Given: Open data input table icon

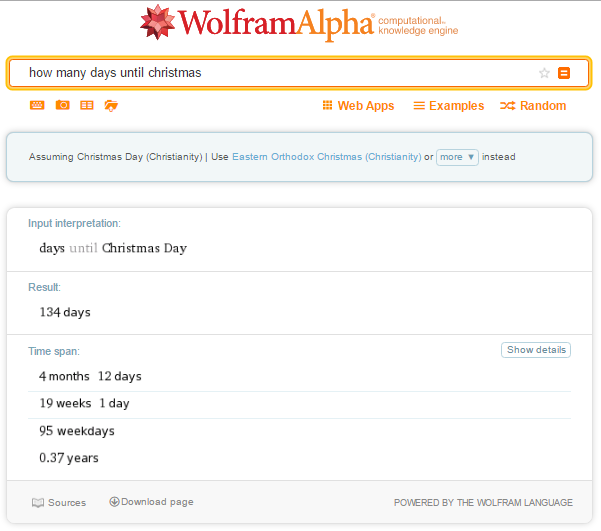Looking at the screenshot, I should point(87,105).
